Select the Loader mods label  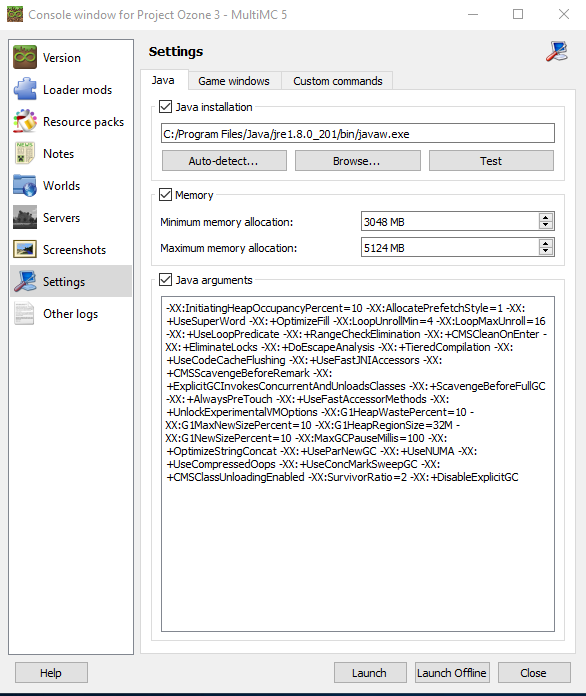(77, 90)
